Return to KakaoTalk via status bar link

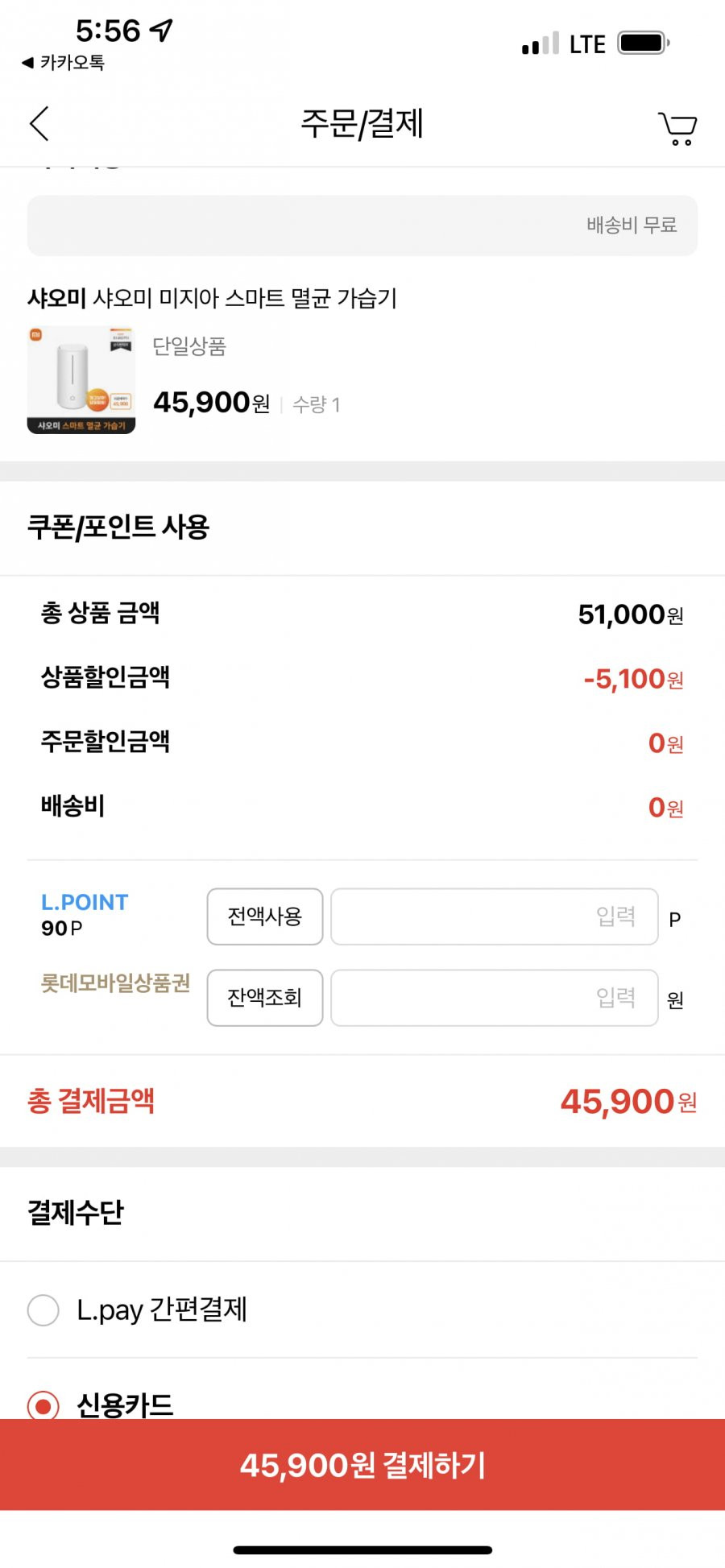64,63
